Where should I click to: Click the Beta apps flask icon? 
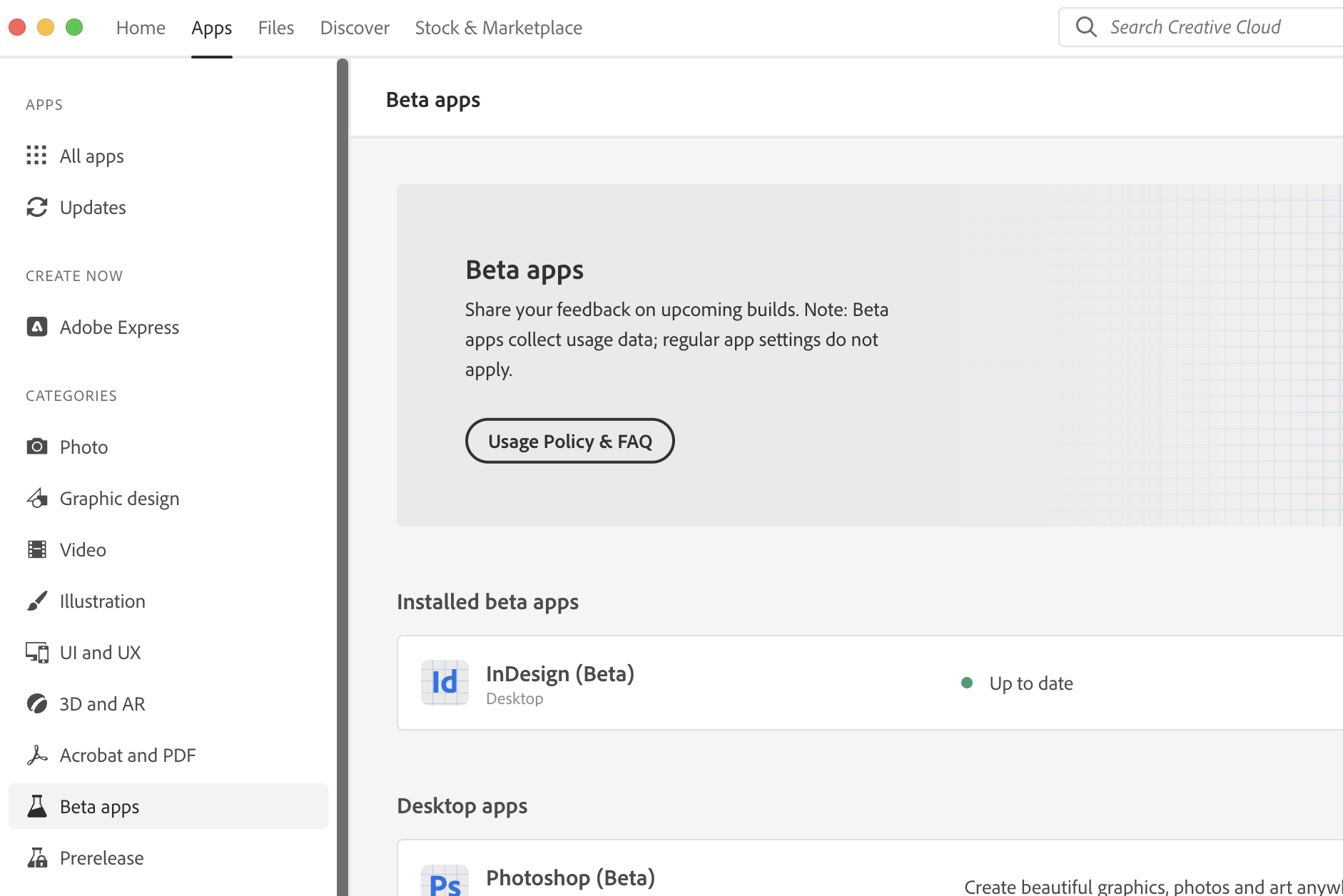tap(36, 806)
